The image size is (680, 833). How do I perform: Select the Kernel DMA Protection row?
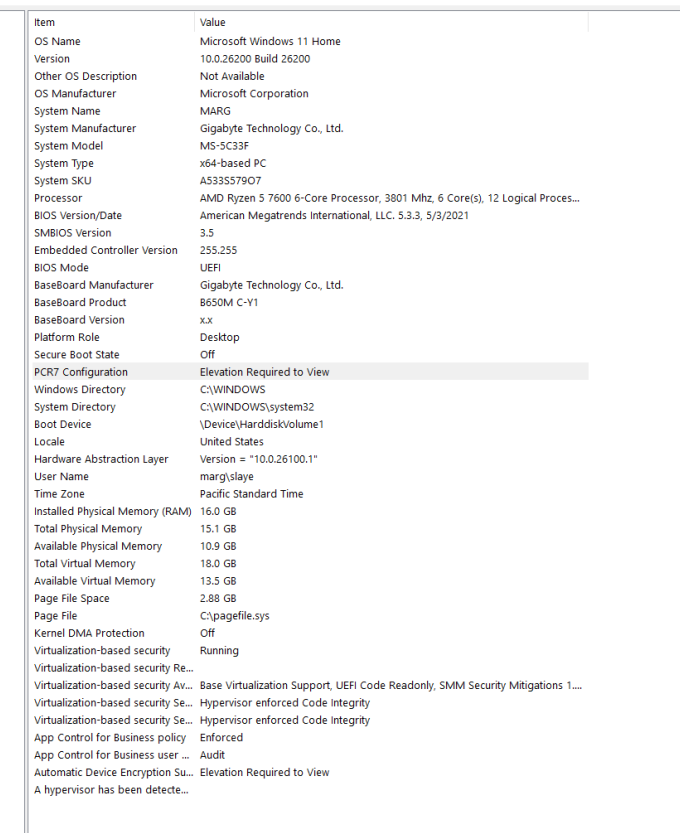click(309, 633)
